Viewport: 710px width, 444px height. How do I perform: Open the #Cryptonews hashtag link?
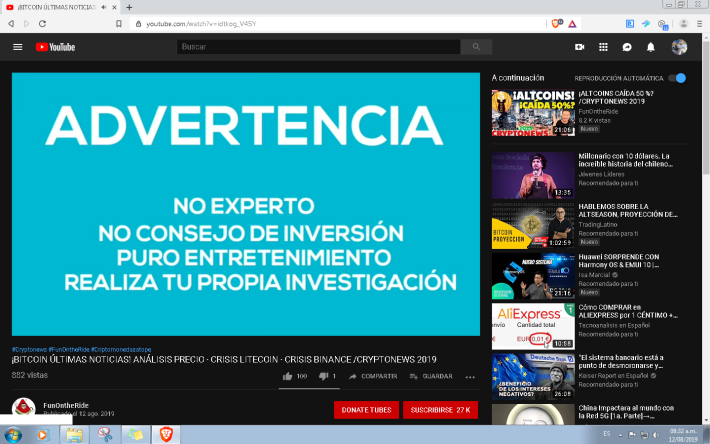coord(29,349)
